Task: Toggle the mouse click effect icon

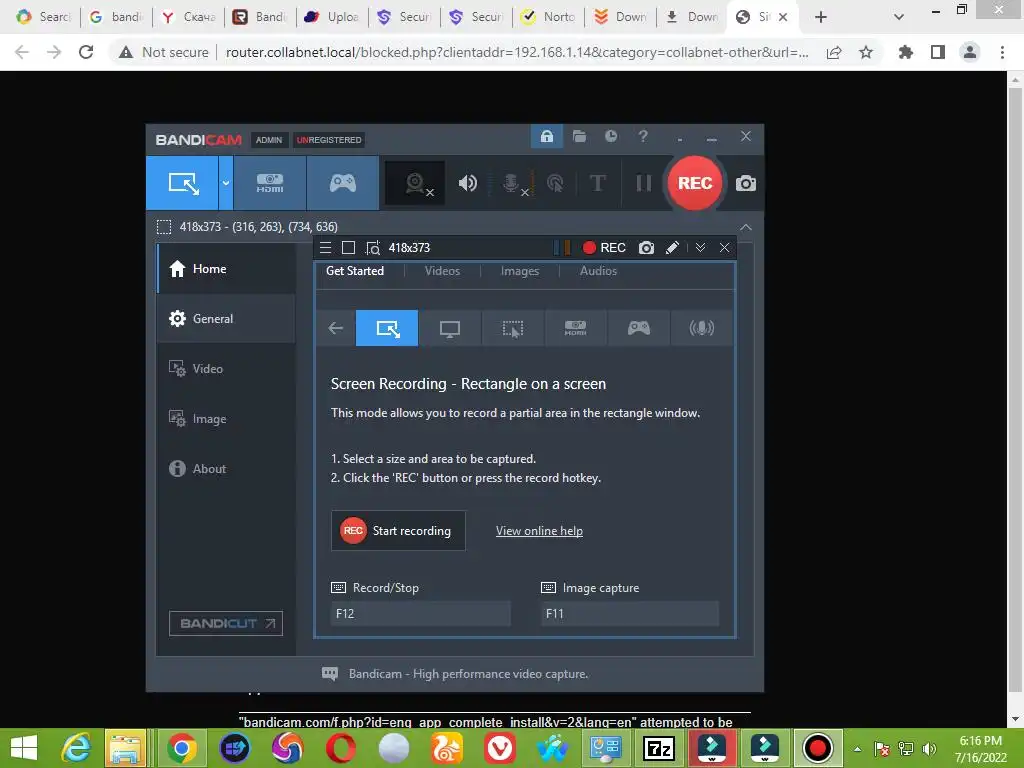Action: point(555,184)
